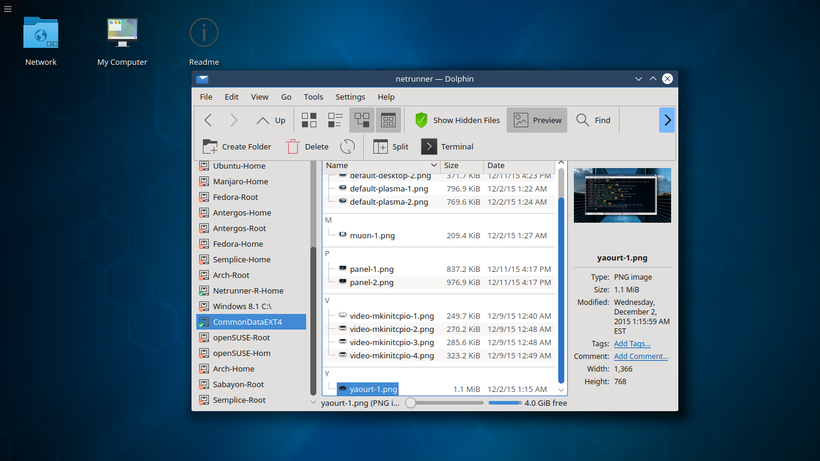
Task: Select file video-mkinitcpio-1.png
Action: click(x=392, y=316)
